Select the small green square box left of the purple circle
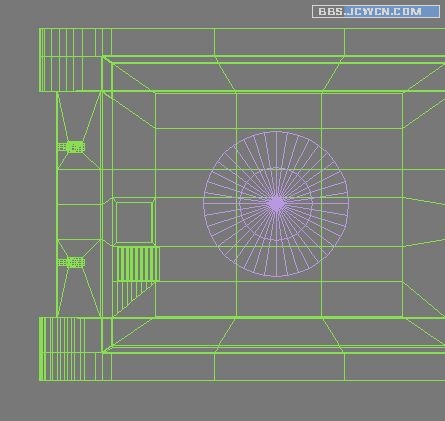The height and width of the screenshot is (421, 445). coord(134,222)
